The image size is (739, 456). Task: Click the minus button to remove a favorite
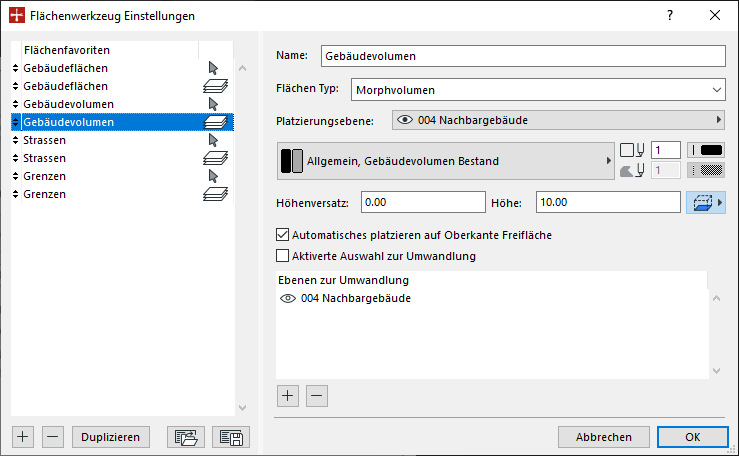(x=53, y=437)
